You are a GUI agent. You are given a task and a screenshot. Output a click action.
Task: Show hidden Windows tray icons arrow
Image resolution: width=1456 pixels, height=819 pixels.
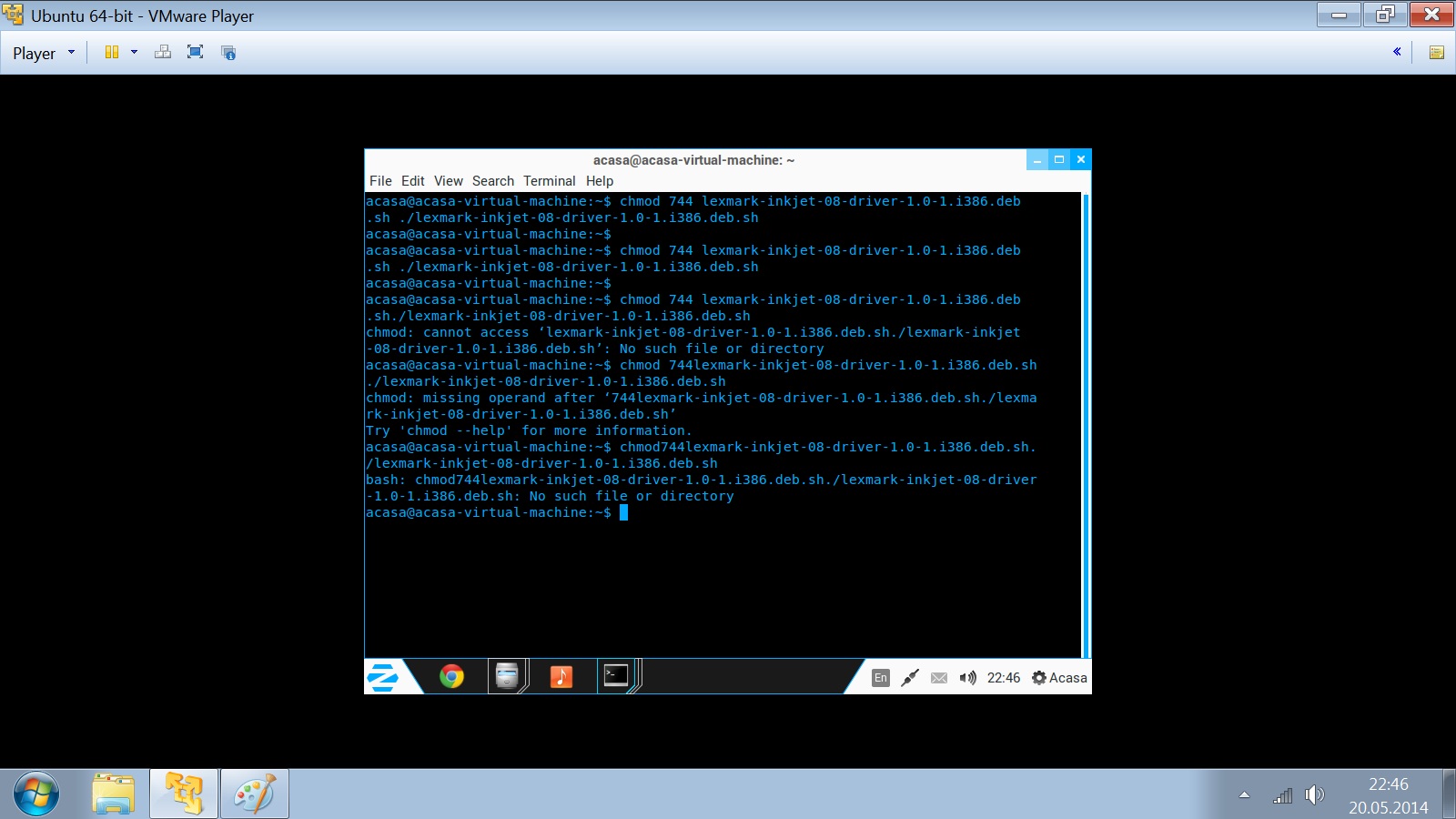pyautogui.click(x=1244, y=795)
